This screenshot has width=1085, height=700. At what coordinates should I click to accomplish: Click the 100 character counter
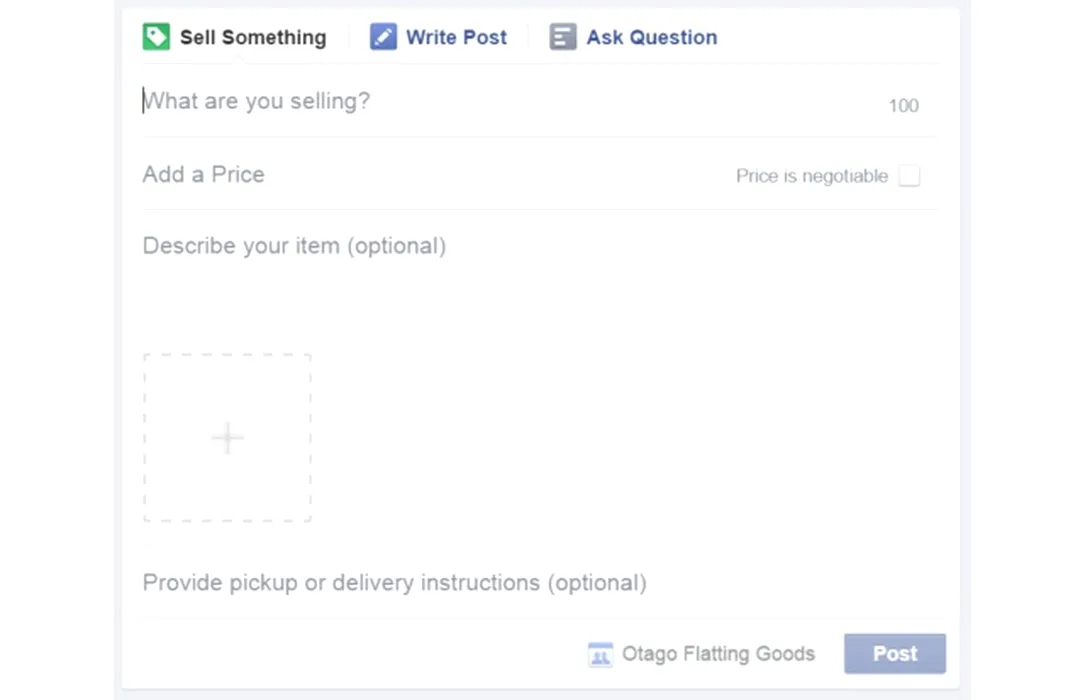coord(903,106)
